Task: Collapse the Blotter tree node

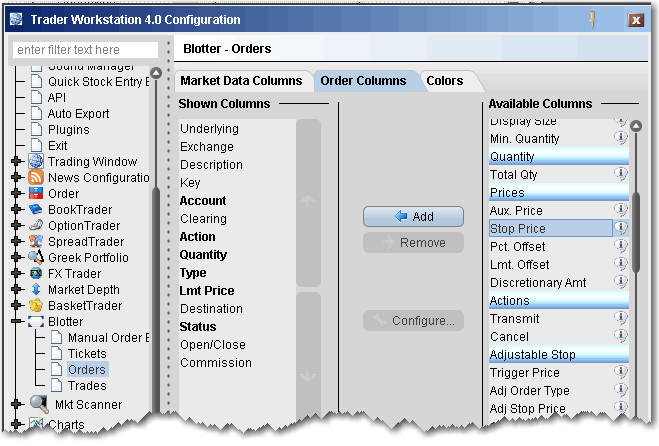Action: click(x=17, y=322)
